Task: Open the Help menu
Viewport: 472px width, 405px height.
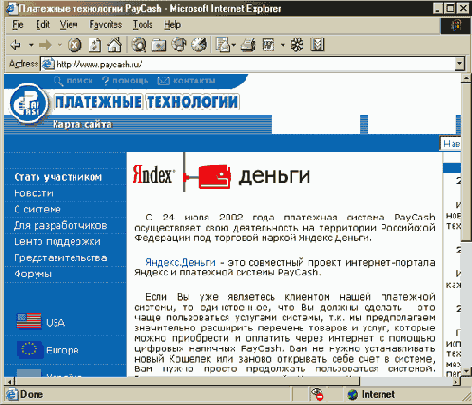Action: (173, 25)
